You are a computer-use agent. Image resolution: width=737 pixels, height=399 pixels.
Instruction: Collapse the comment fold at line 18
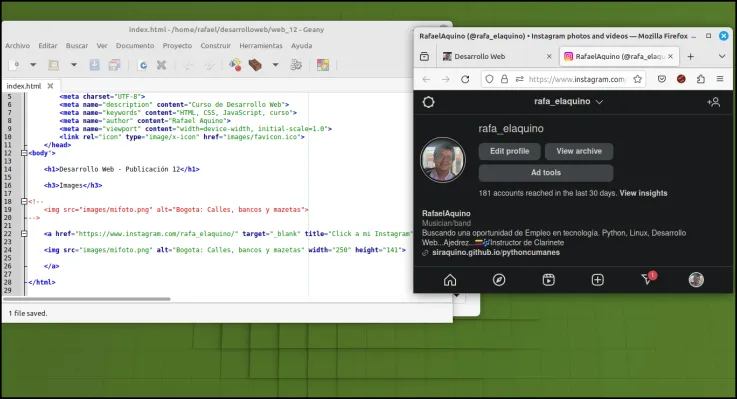click(x=24, y=202)
